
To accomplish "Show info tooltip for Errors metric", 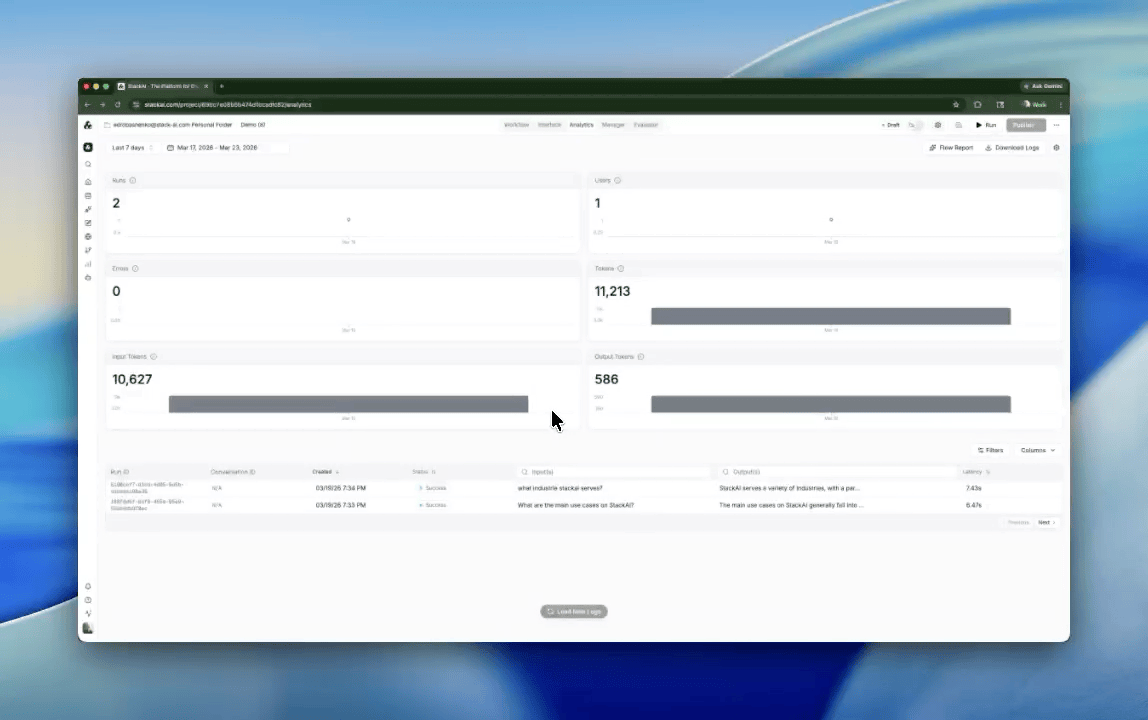I will [135, 269].
